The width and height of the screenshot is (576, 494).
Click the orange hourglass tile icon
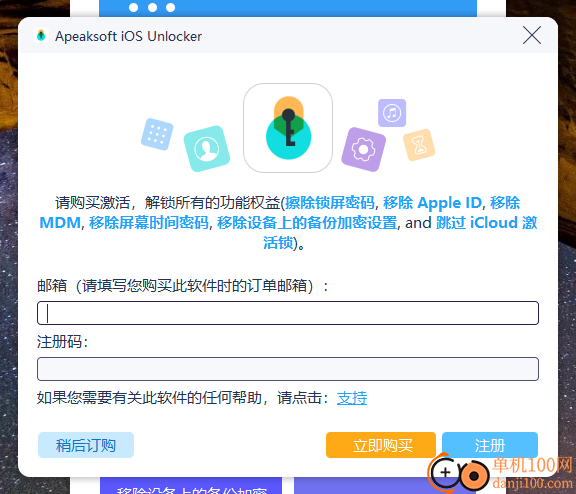419,145
